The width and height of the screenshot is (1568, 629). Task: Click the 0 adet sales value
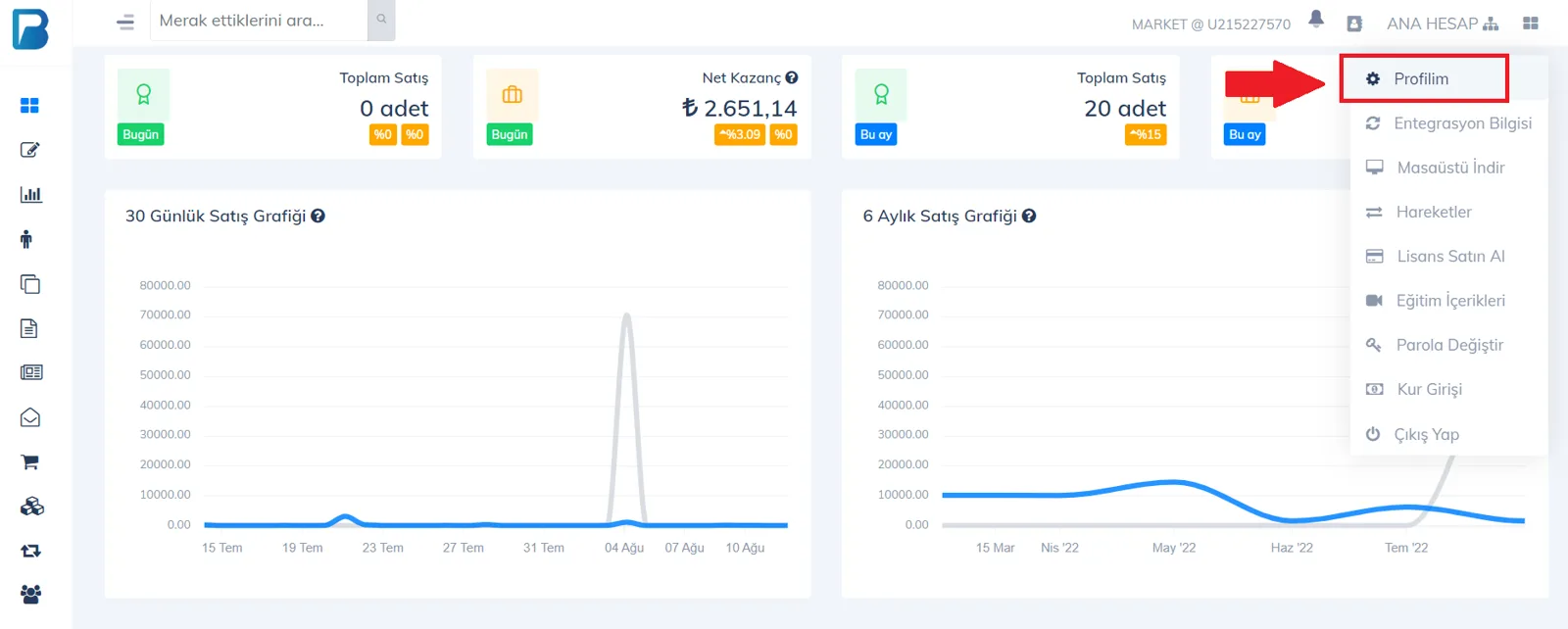[394, 108]
